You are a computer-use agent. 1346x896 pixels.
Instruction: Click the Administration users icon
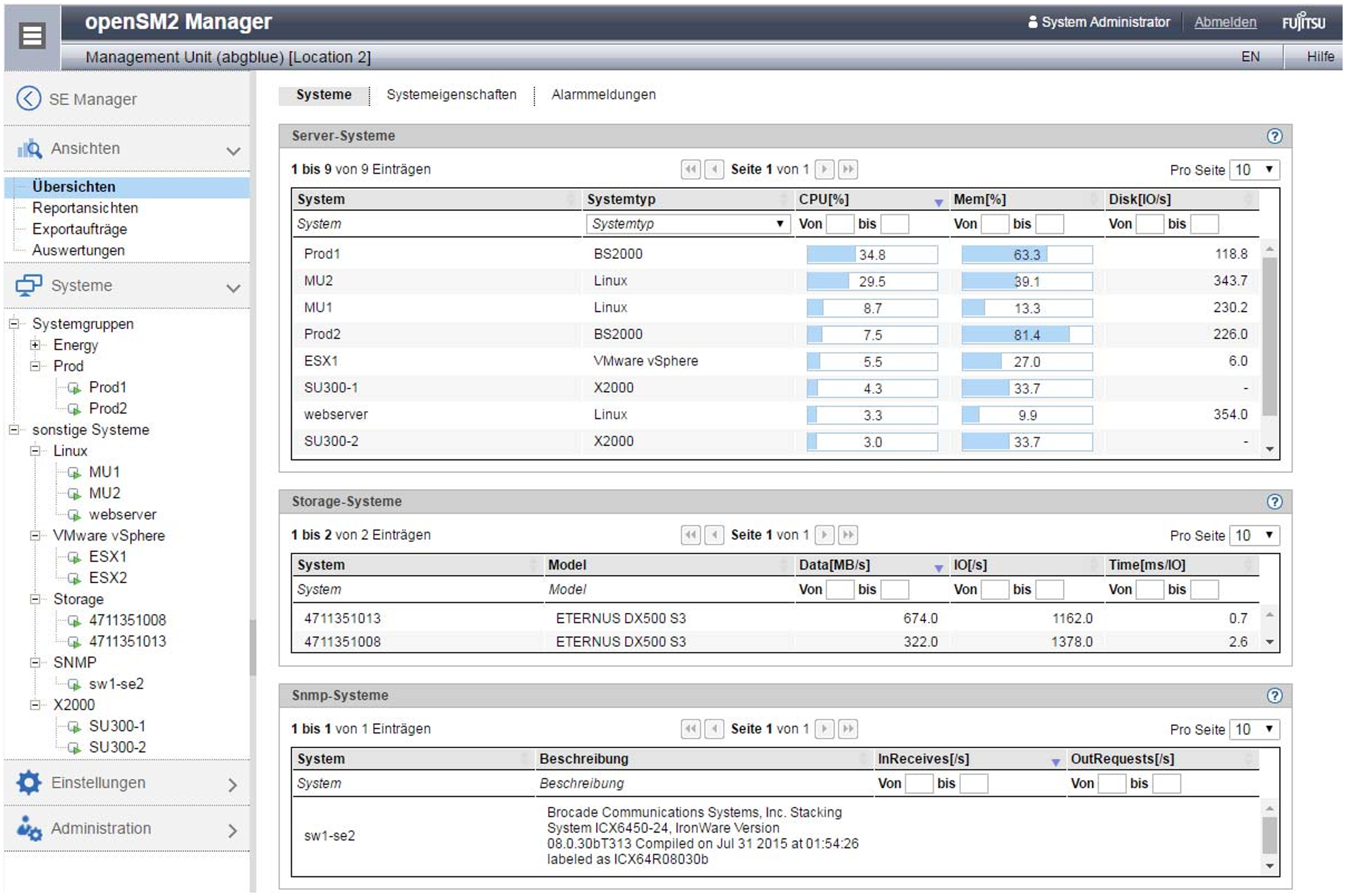click(28, 828)
